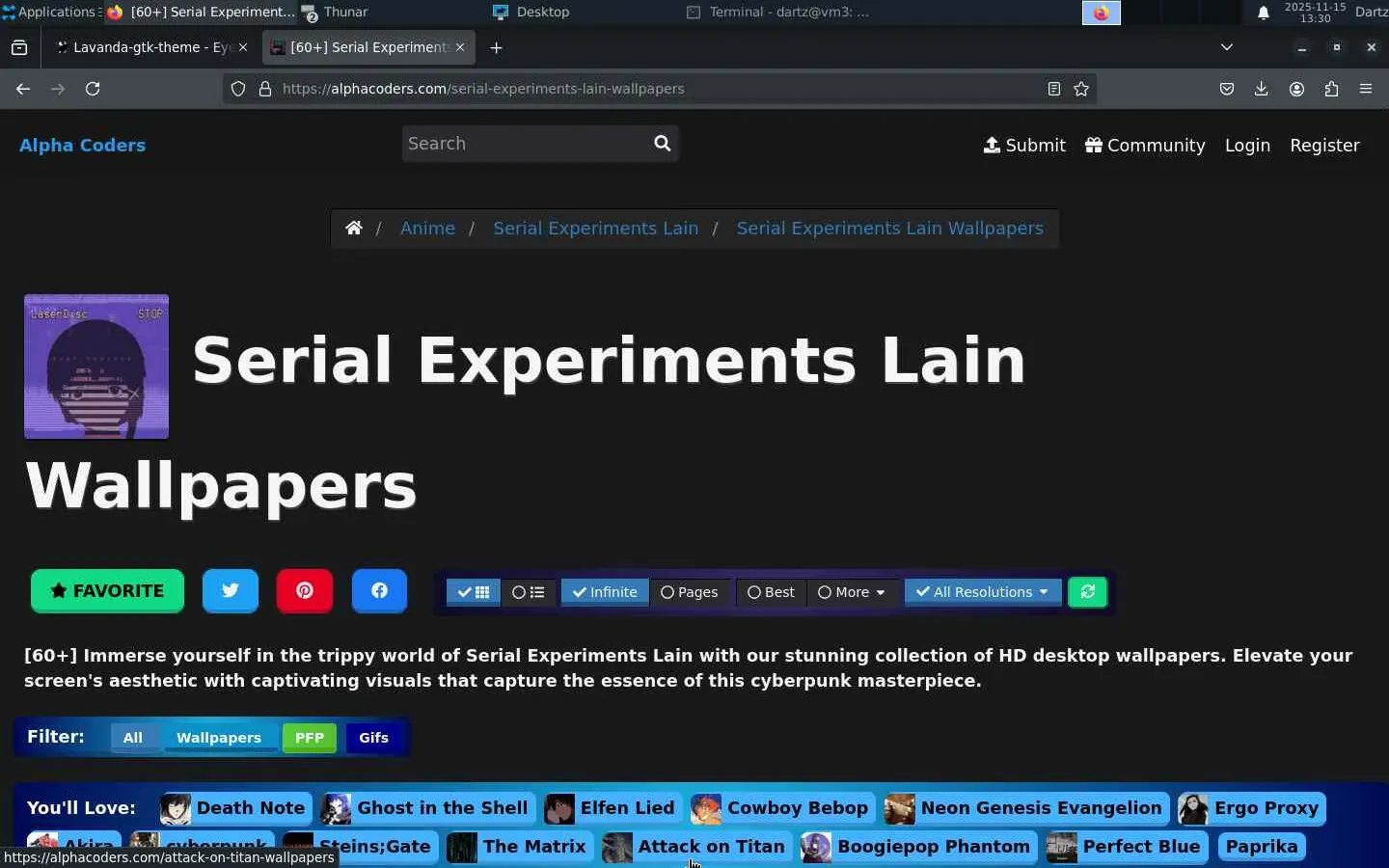Open the Serial Experiments Lain breadcrumb

595,229
